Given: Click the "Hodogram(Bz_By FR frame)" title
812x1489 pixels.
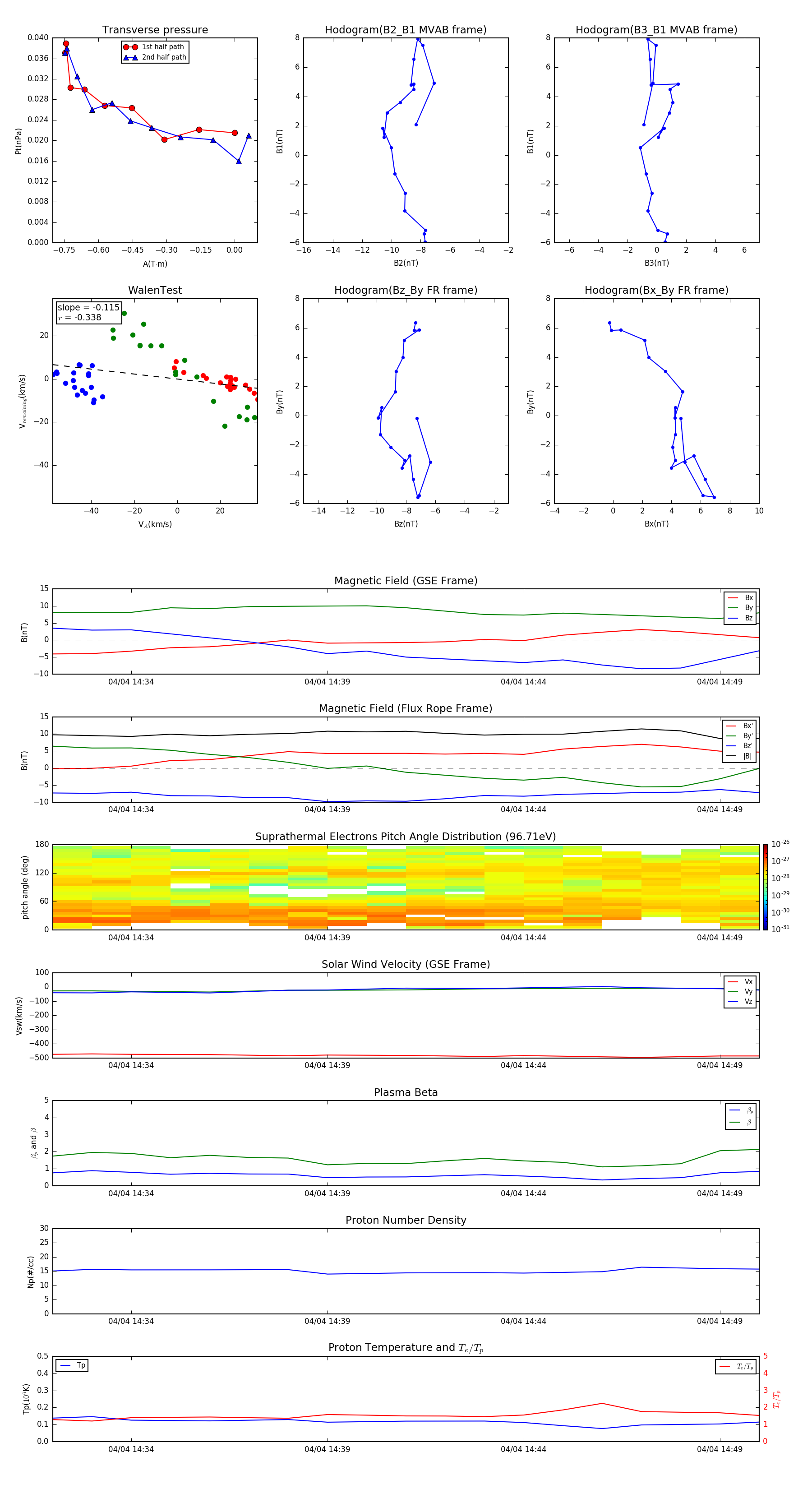Looking at the screenshot, I should [x=406, y=290].
